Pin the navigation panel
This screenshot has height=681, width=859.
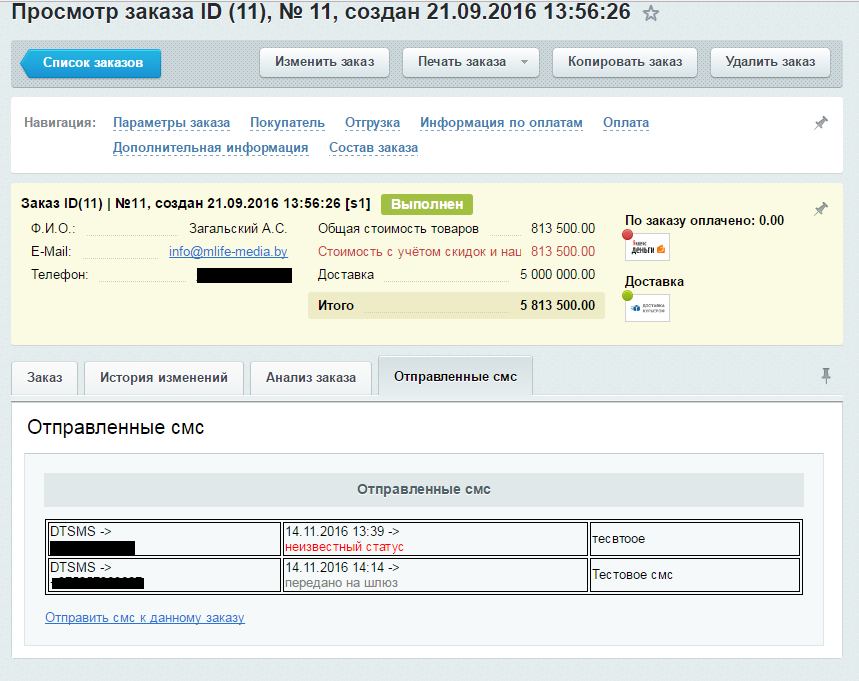821,123
